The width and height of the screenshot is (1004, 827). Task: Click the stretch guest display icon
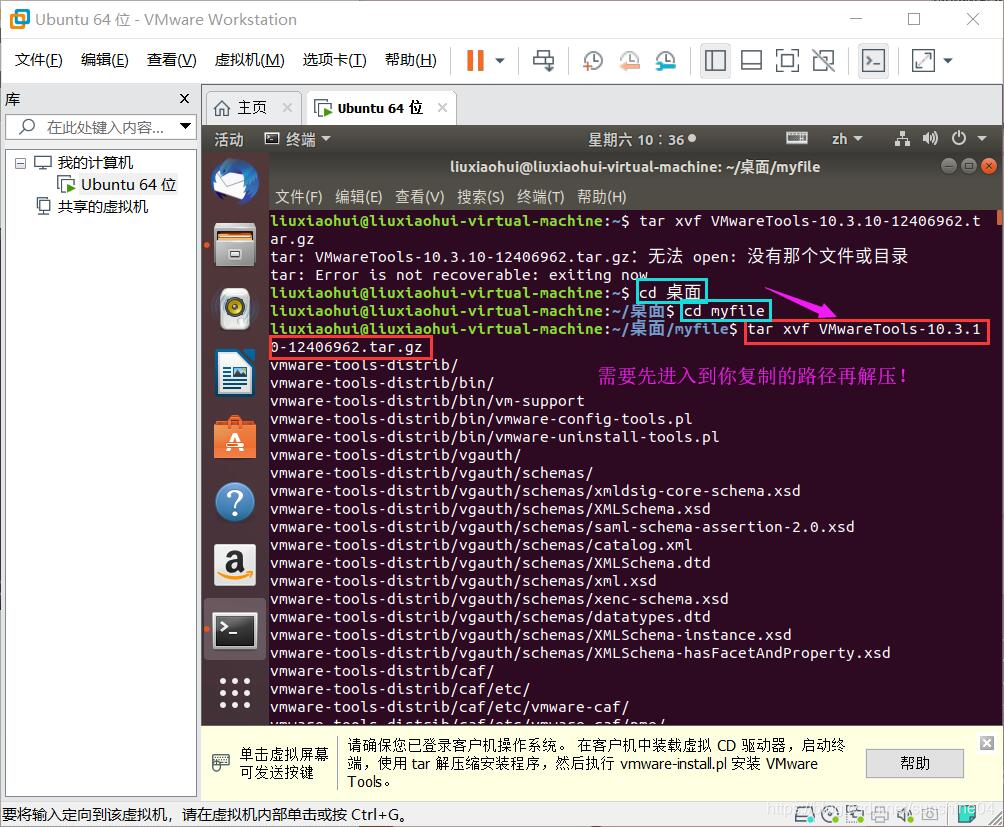[x=923, y=61]
